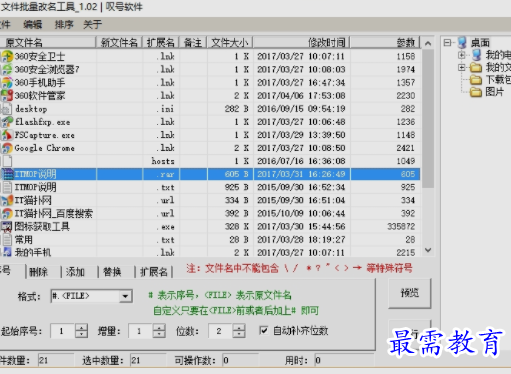Open the 下载 folder in the tree
This screenshot has height=374, width=511.
[476, 80]
